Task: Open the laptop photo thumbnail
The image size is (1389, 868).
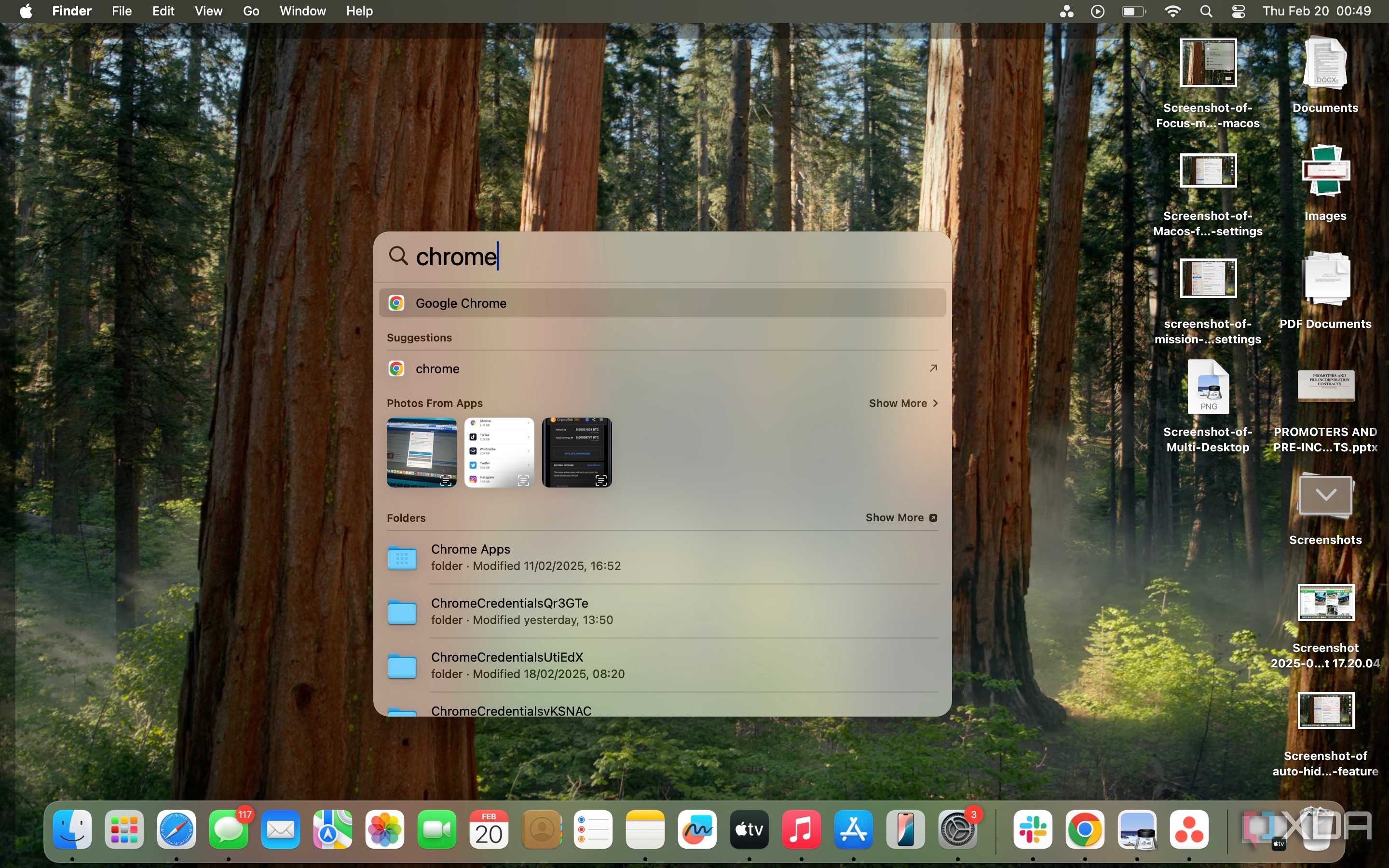Action: click(422, 452)
